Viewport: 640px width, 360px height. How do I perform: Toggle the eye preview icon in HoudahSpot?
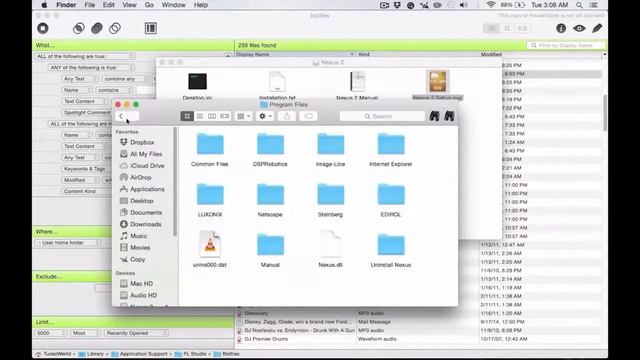tap(579, 28)
